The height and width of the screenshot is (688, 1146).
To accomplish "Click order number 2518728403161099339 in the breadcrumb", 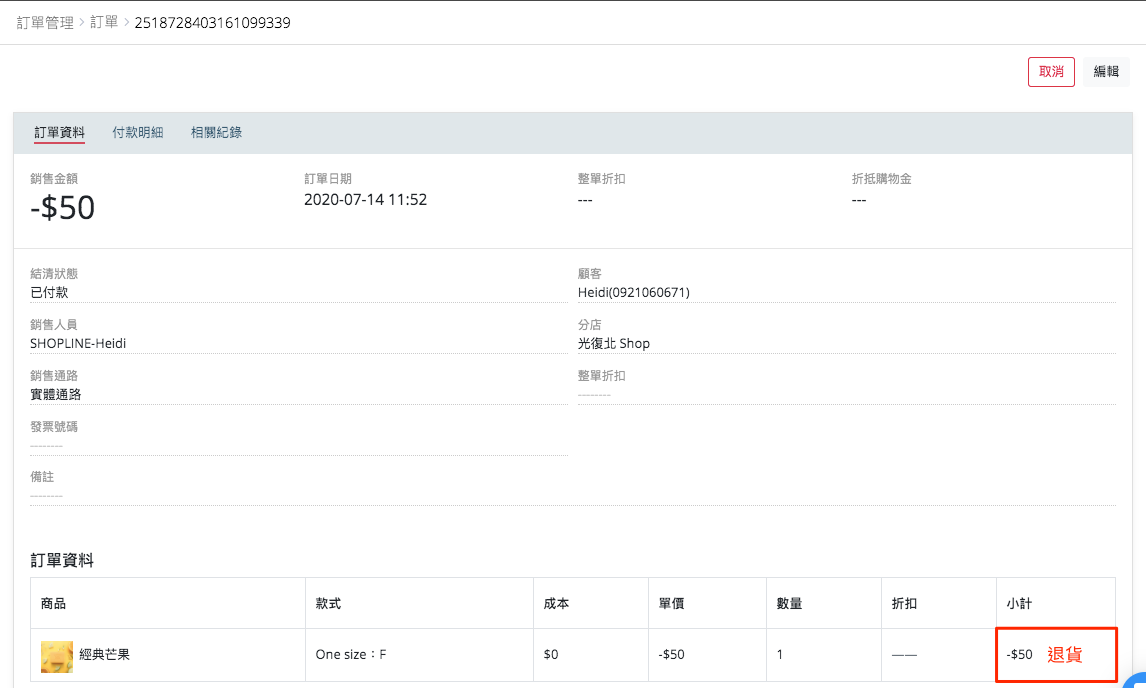I will pos(212,23).
